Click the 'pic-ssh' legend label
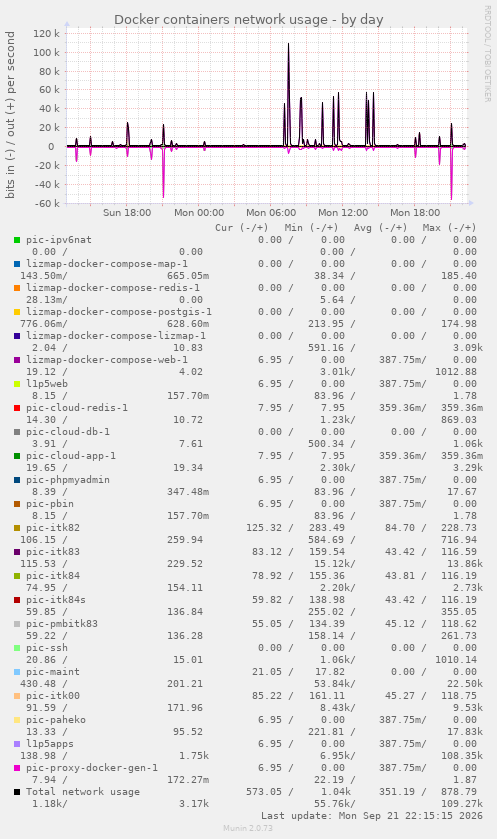The image size is (497, 839). (47, 648)
